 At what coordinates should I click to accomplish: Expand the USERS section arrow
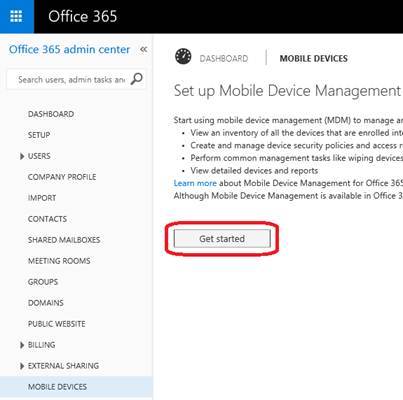coord(22,156)
